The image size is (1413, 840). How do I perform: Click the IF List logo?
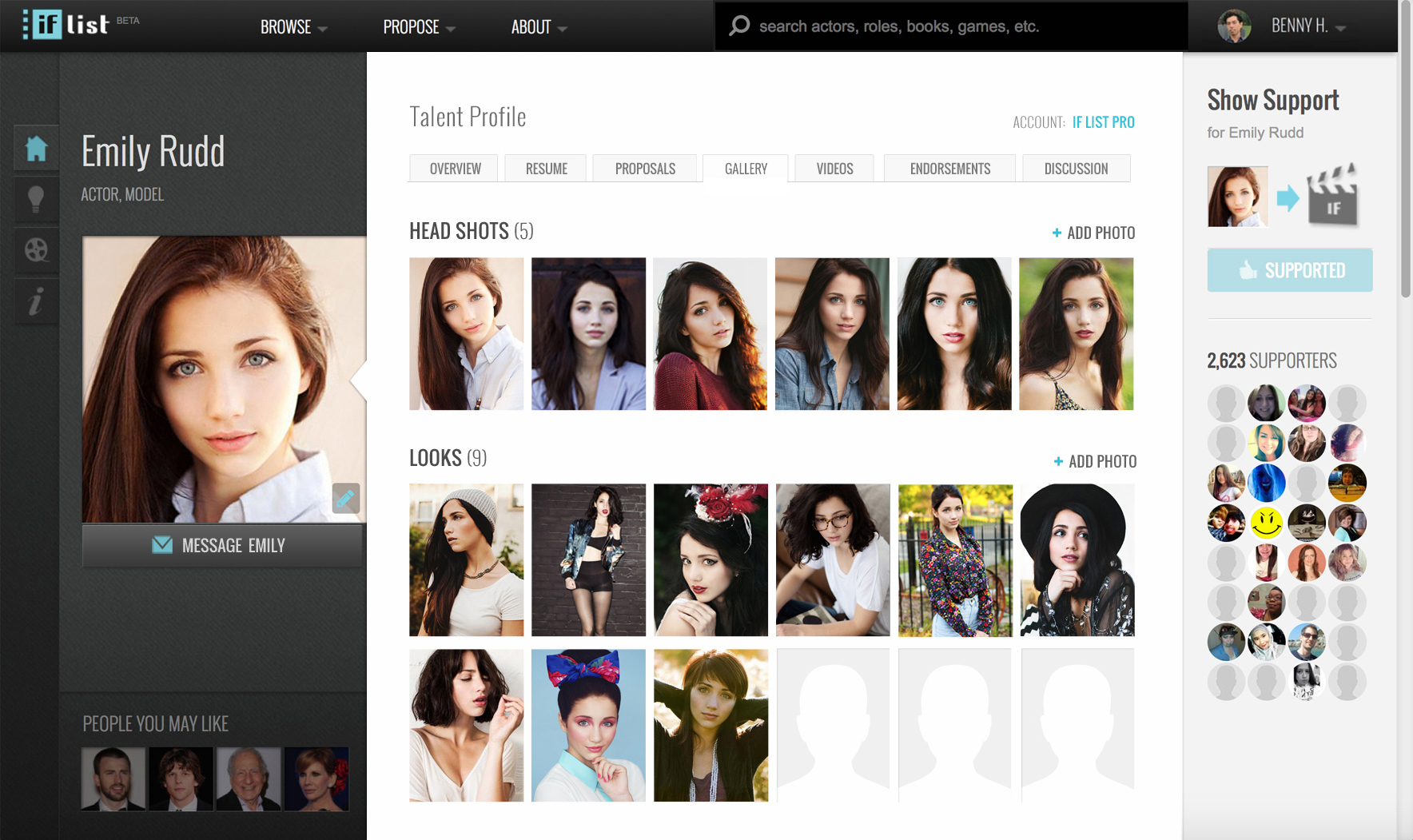[66, 25]
